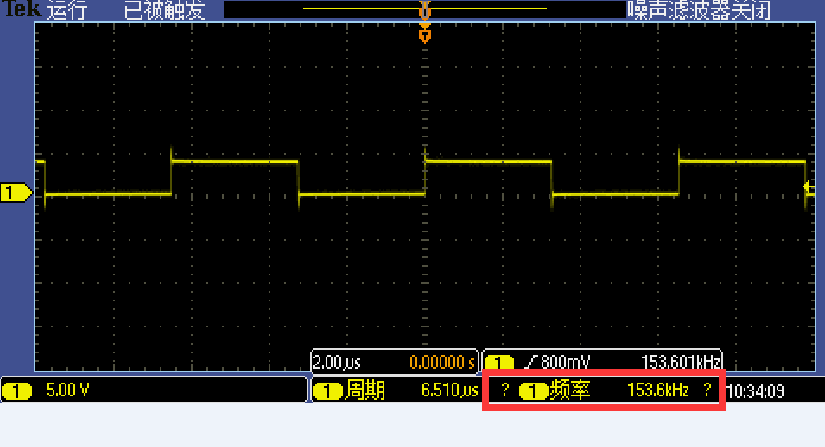Click the channel 1 badge next to 频率

click(x=534, y=390)
